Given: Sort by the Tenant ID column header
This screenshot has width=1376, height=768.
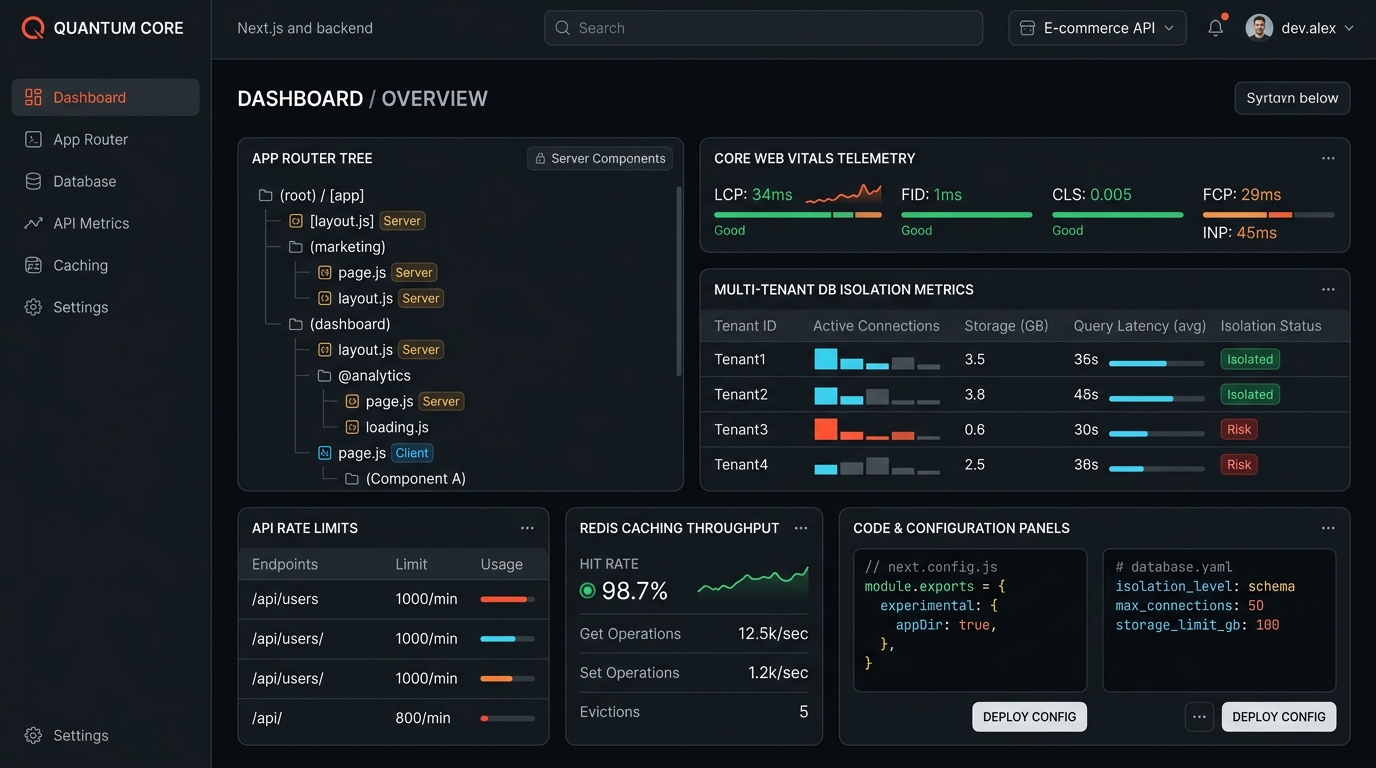Looking at the screenshot, I should click(x=745, y=326).
